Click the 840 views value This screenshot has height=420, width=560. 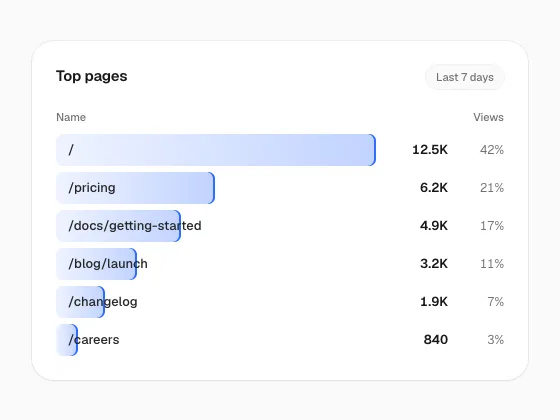(435, 340)
